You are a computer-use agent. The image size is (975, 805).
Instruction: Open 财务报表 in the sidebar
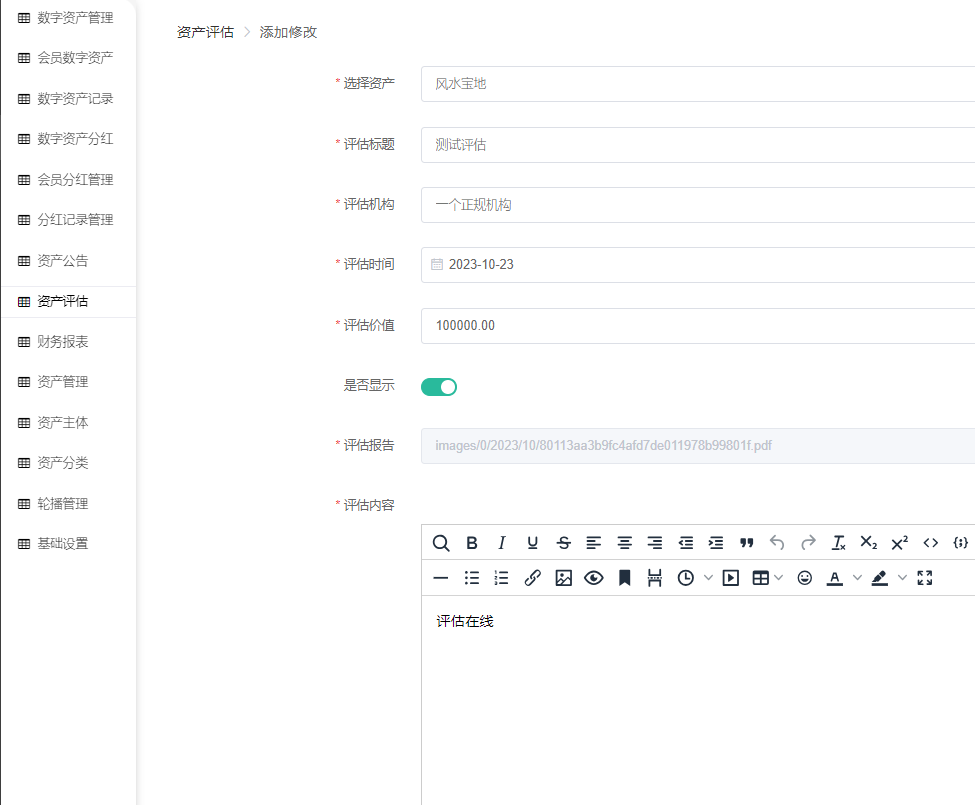(63, 342)
